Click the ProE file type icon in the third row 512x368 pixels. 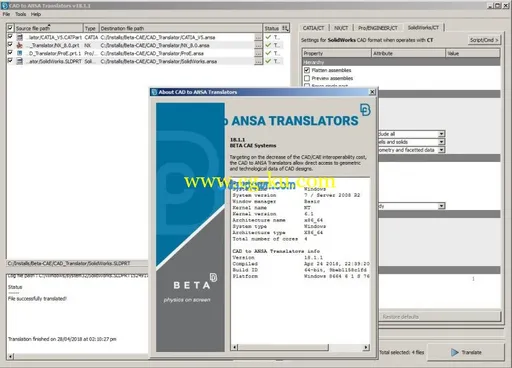[20, 53]
